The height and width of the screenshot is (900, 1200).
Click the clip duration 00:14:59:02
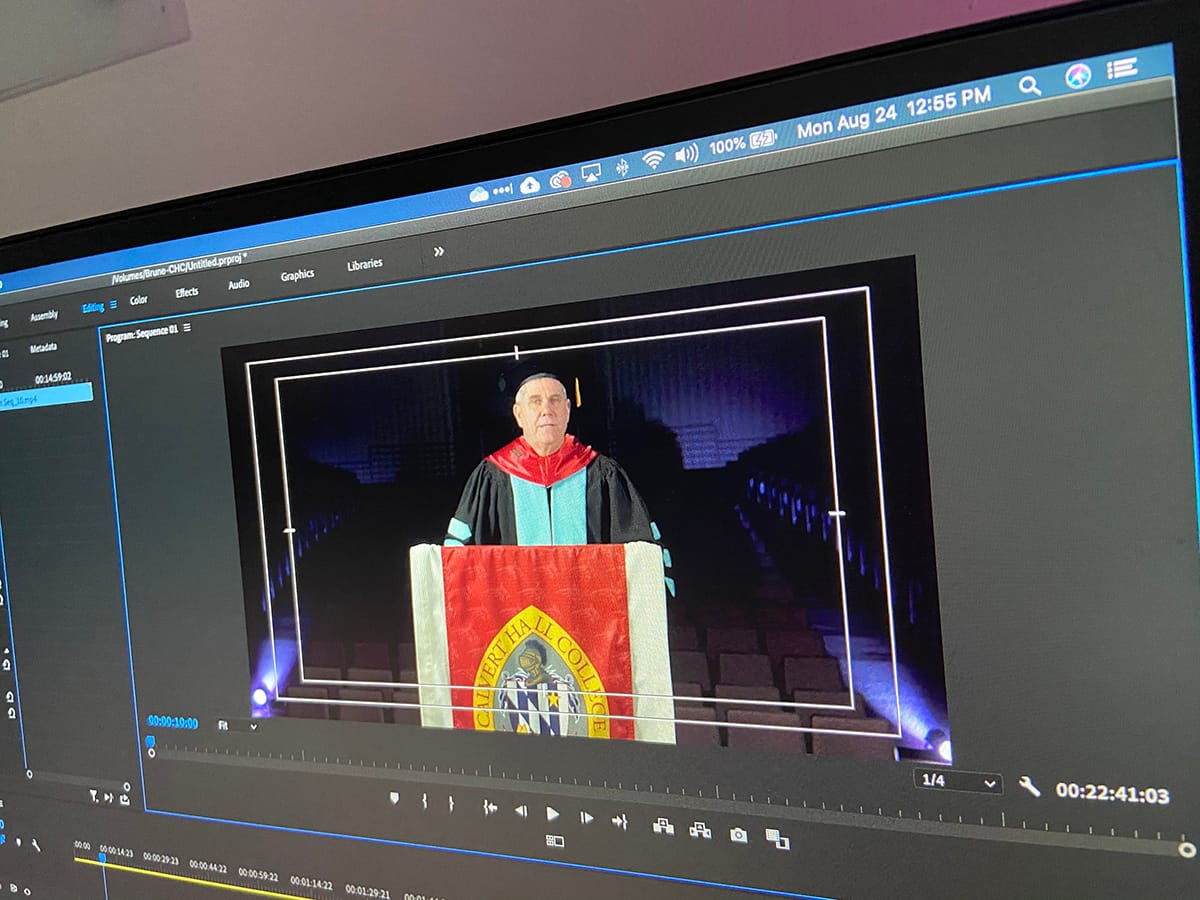(53, 378)
